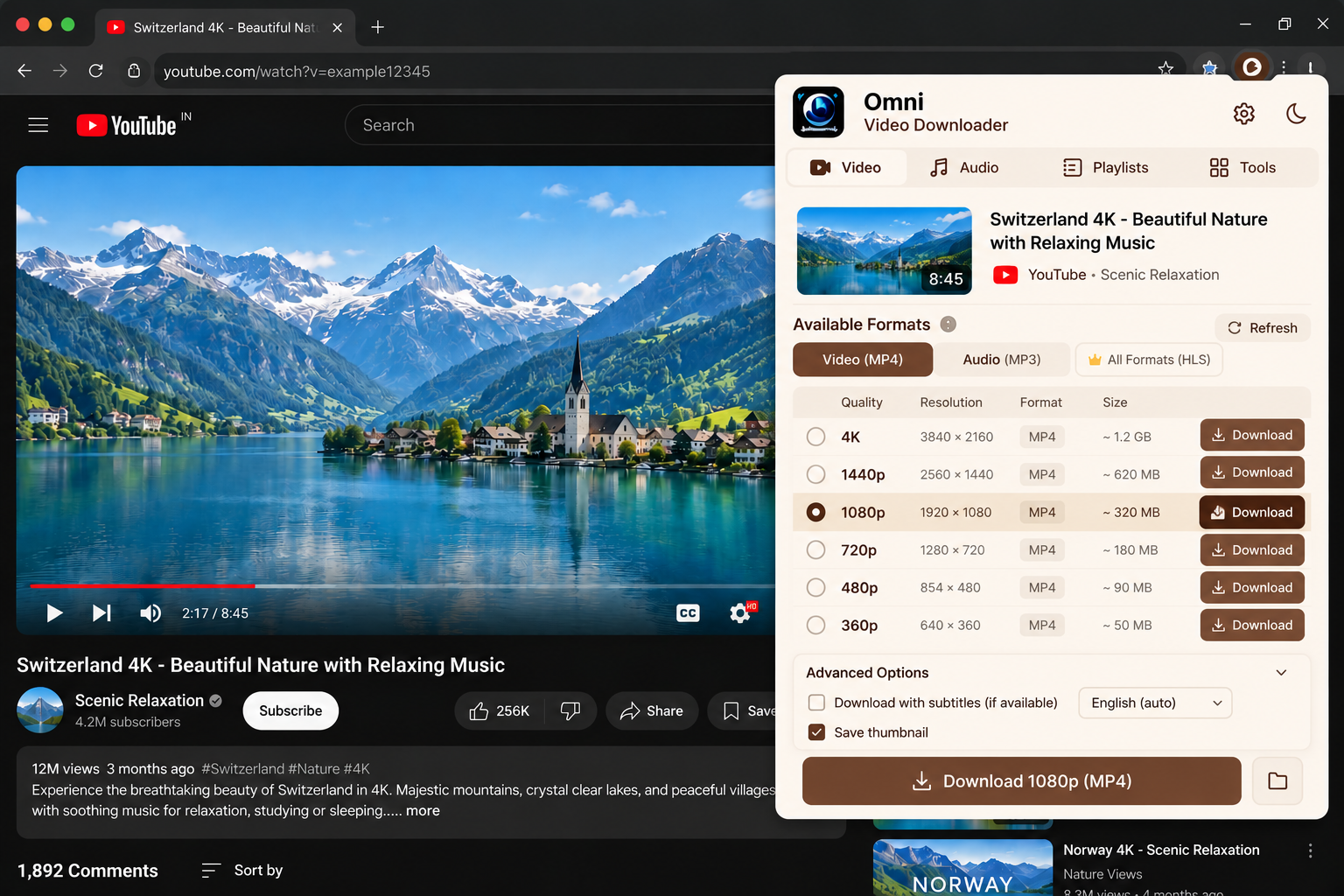Screen dimensions: 1344x896
Task: Open video player settings gear
Action: click(x=740, y=613)
